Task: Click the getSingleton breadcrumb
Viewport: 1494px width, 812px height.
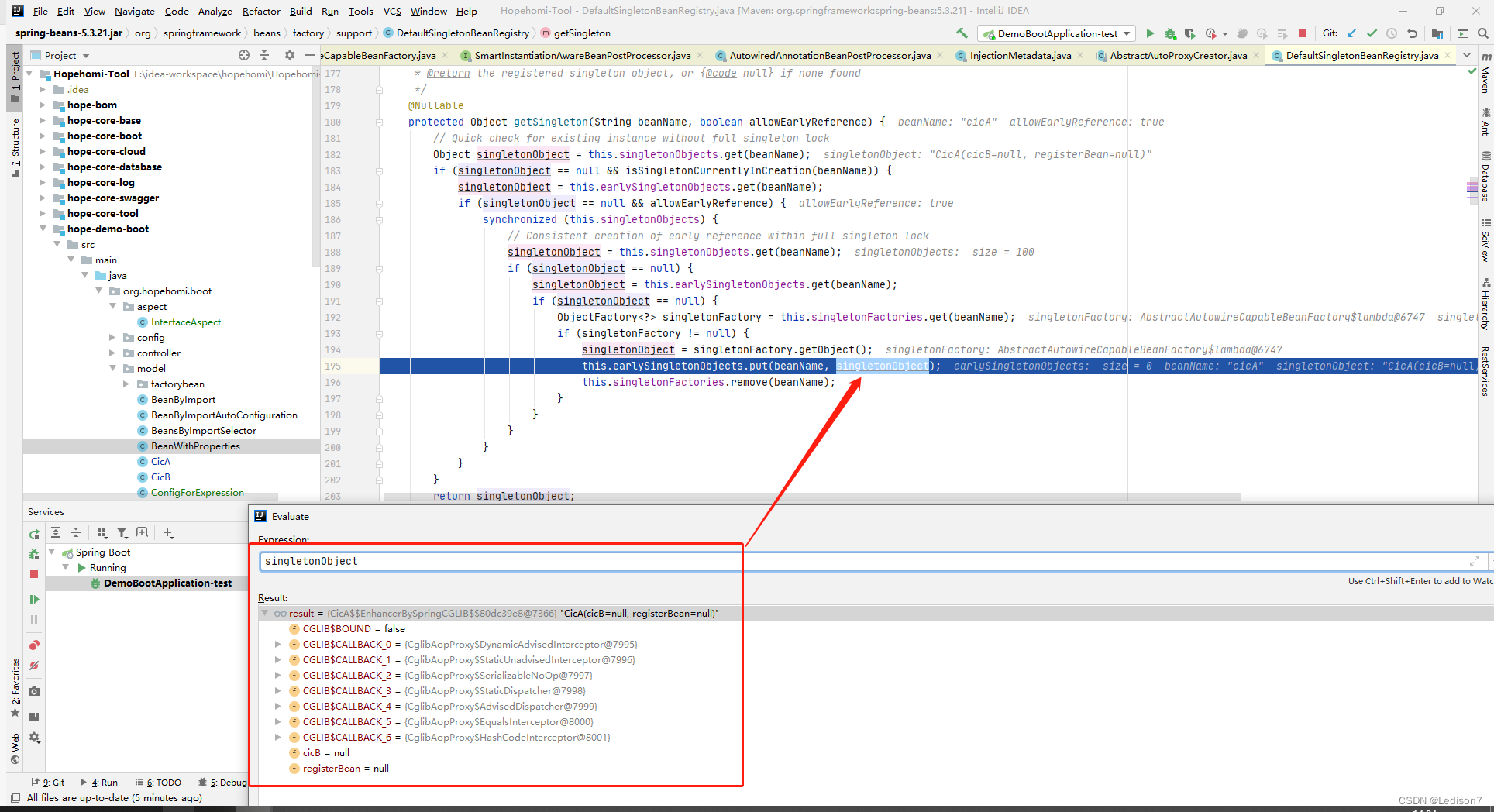Action: (576, 33)
